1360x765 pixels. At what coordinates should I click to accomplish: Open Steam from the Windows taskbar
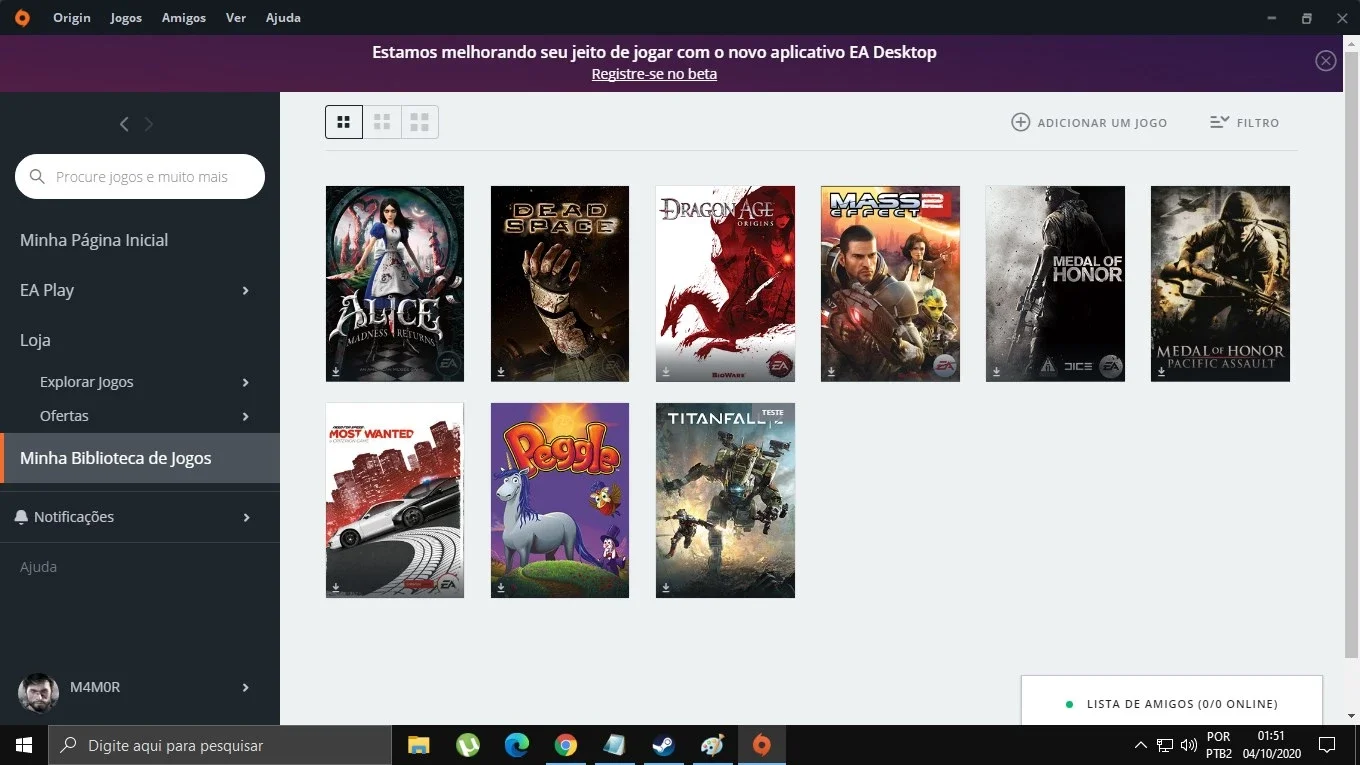pos(663,745)
